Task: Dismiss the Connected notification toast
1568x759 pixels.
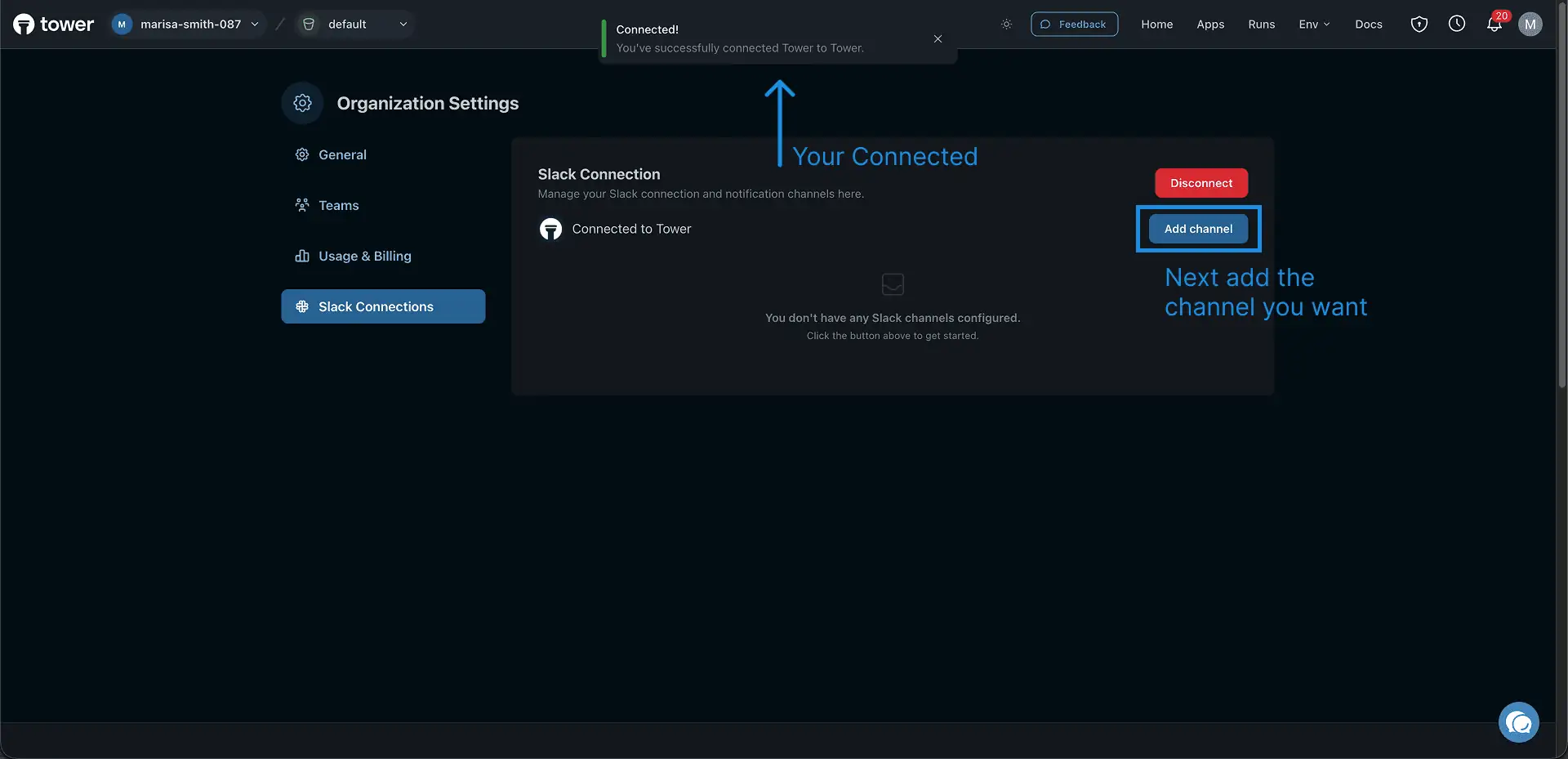Action: pos(938,38)
